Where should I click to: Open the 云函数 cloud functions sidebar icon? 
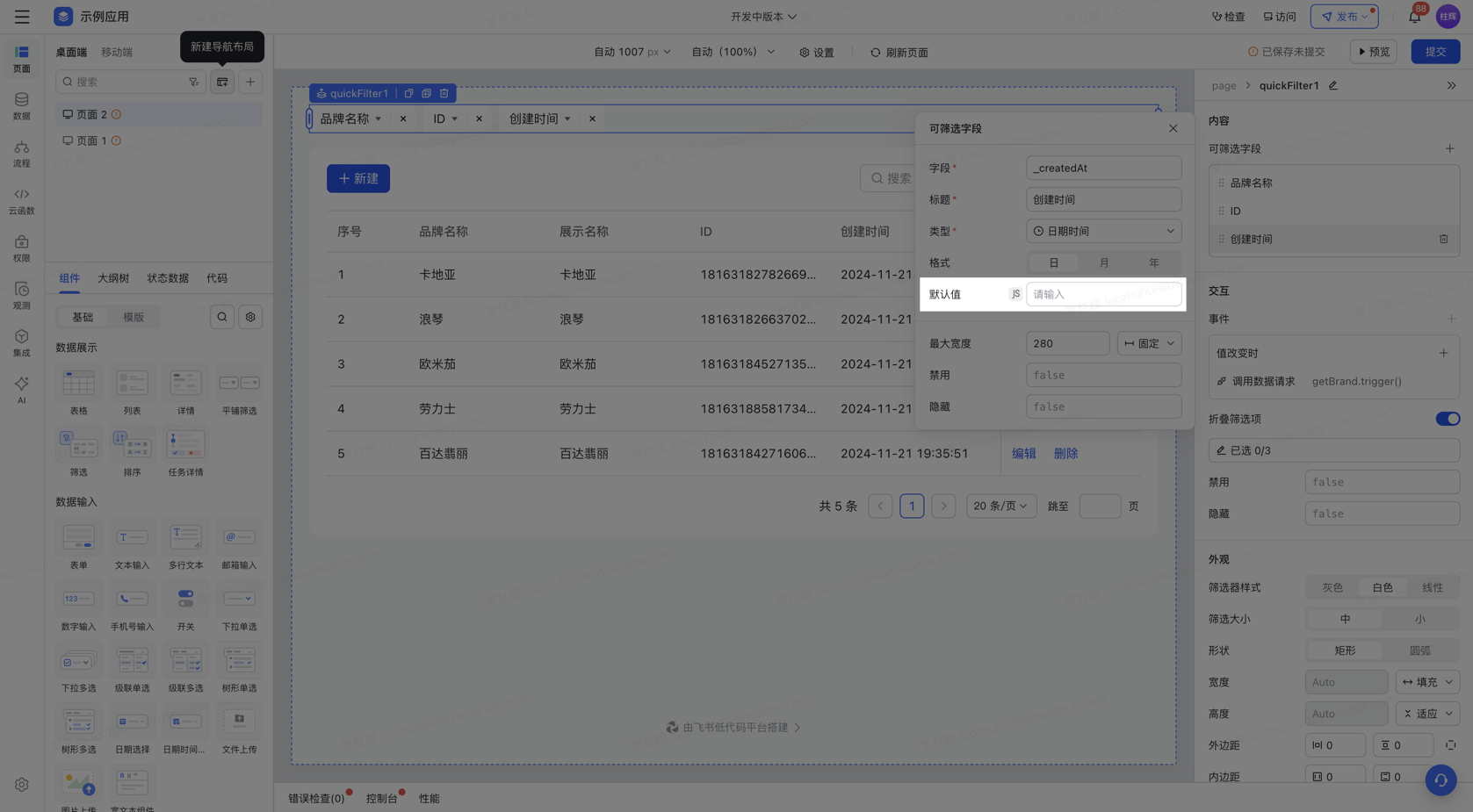(x=21, y=199)
